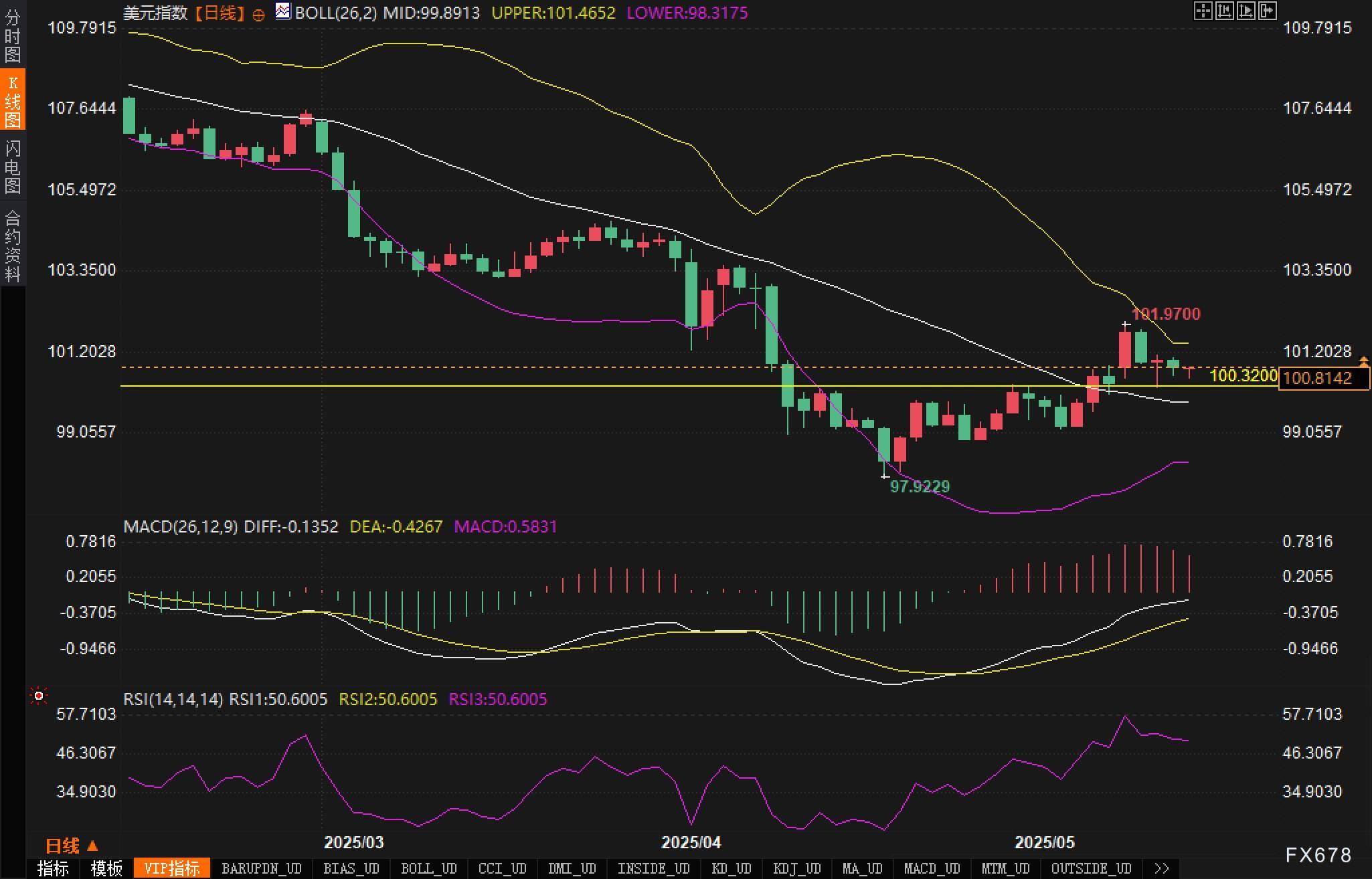The width and height of the screenshot is (1372, 879).
Task: Click the red sun icon near RSI
Action: pyautogui.click(x=39, y=696)
